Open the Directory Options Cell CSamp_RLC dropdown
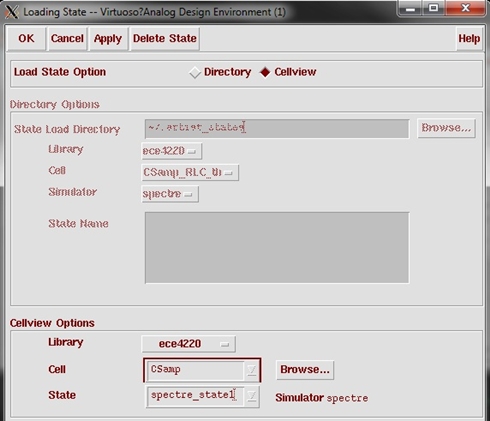 [x=190, y=172]
